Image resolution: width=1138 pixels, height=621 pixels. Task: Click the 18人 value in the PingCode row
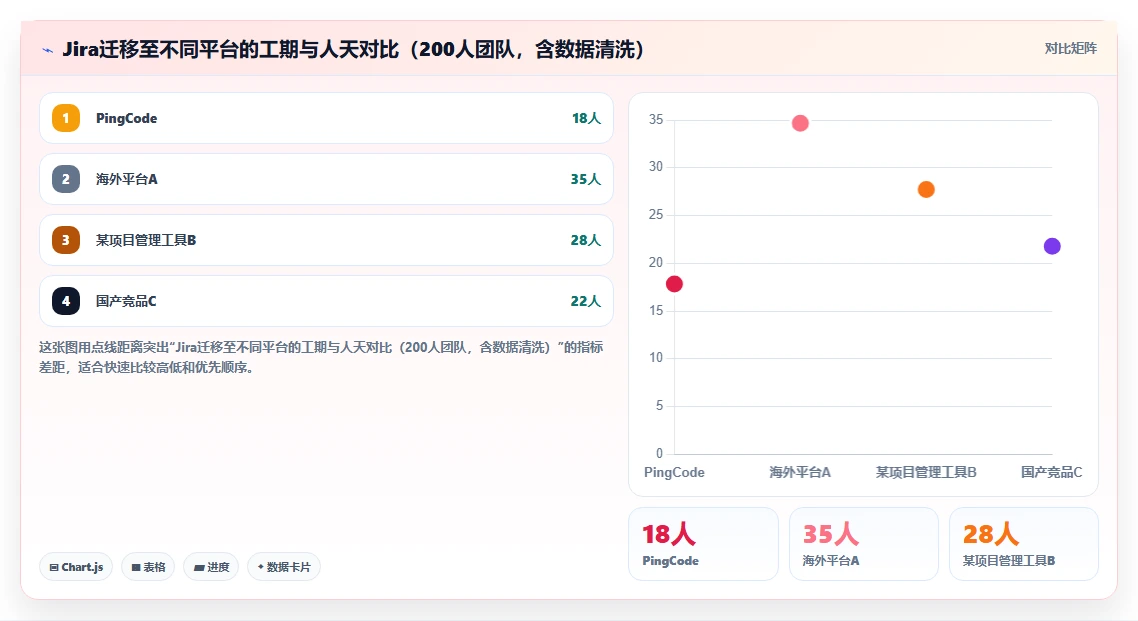pos(586,118)
